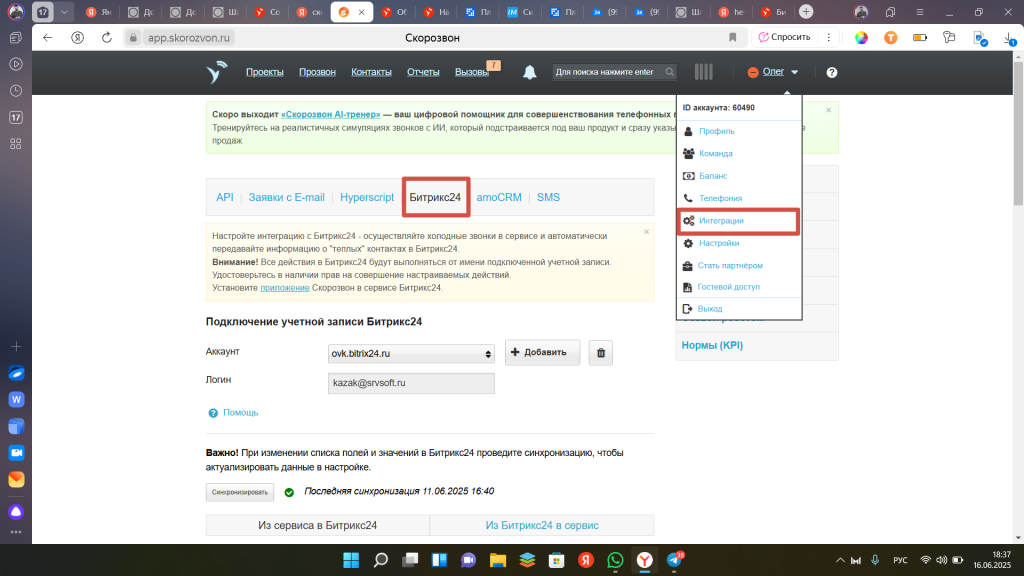Image resolution: width=1024 pixels, height=576 pixels.
Task: Click the Добавить button
Action: 542,353
